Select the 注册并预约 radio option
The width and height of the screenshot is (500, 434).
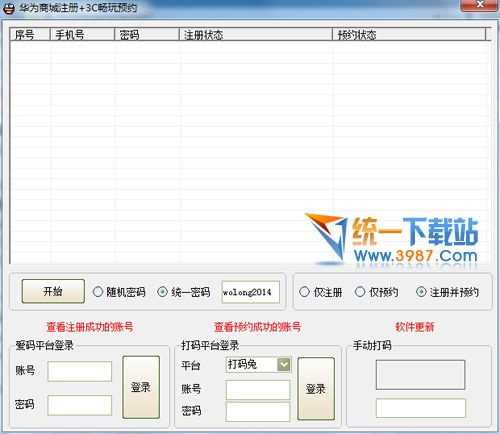pyautogui.click(x=421, y=292)
